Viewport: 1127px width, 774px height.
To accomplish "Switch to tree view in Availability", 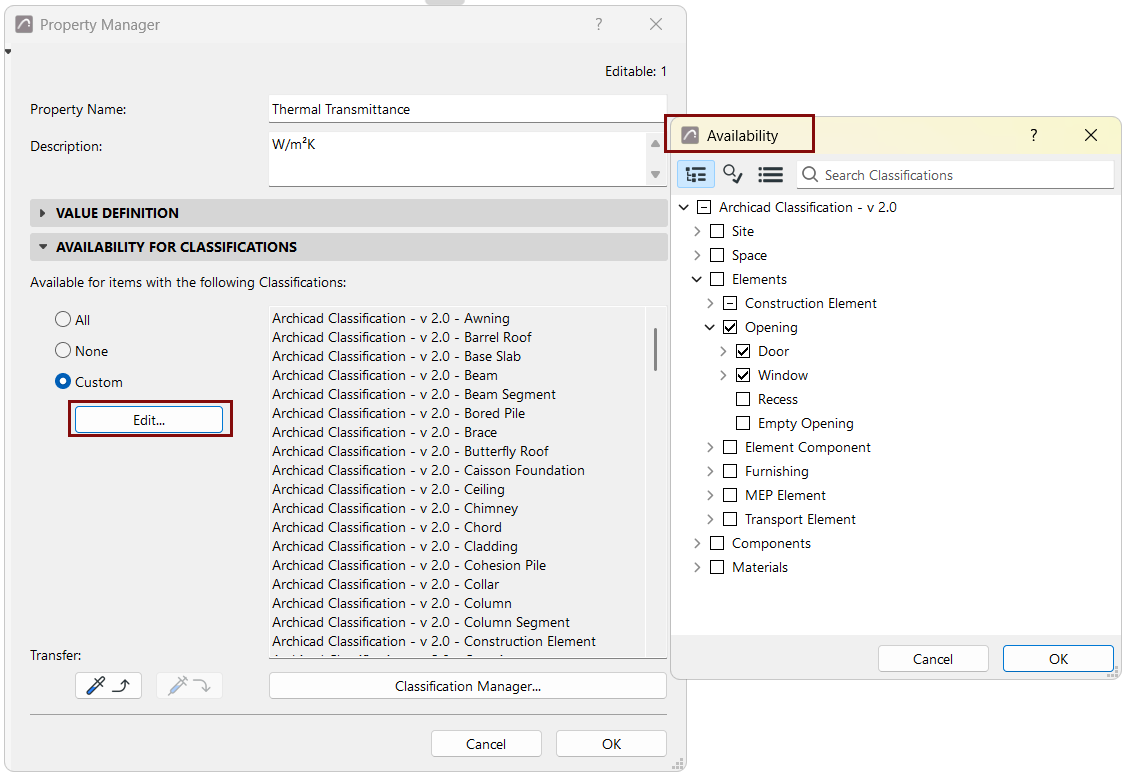I will coord(696,175).
